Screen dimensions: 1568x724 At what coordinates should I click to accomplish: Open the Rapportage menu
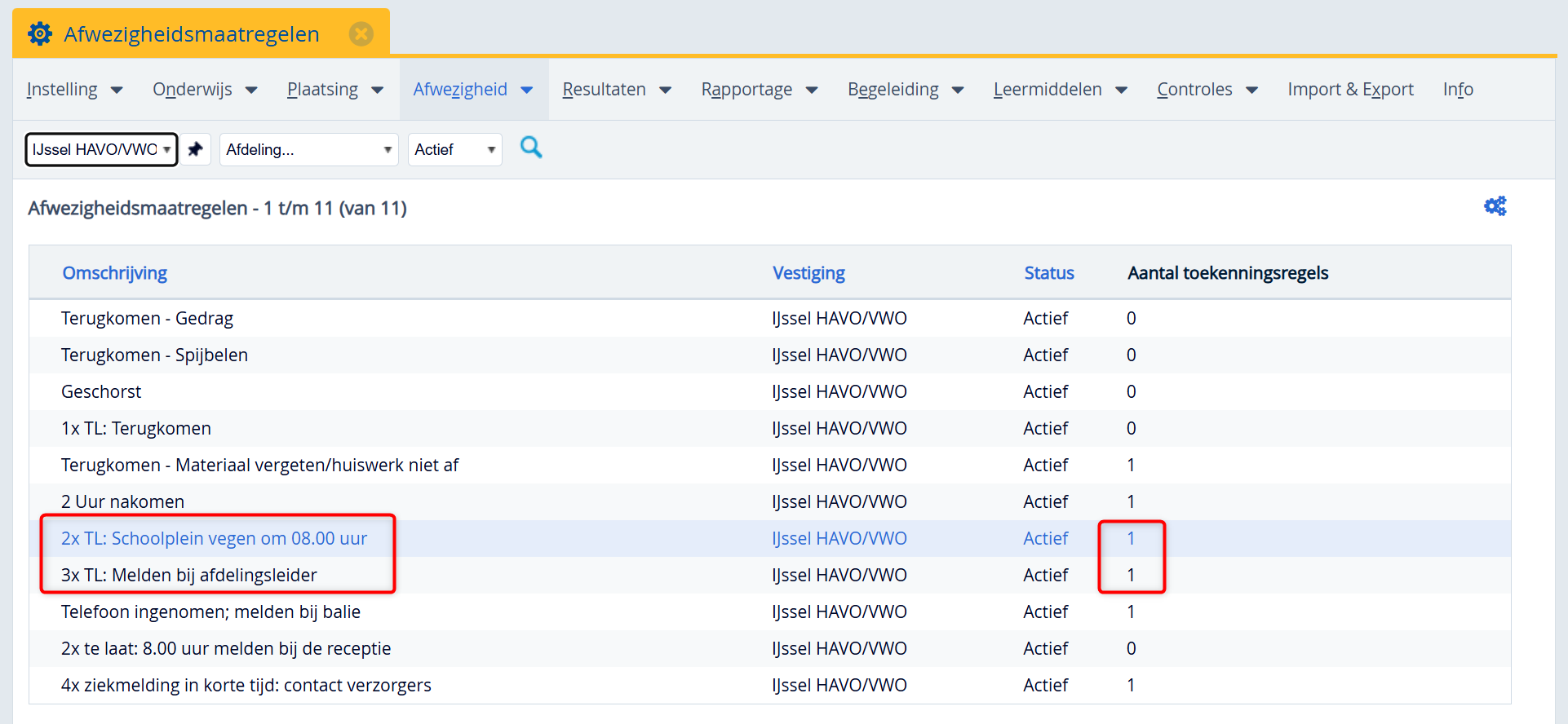pyautogui.click(x=759, y=90)
